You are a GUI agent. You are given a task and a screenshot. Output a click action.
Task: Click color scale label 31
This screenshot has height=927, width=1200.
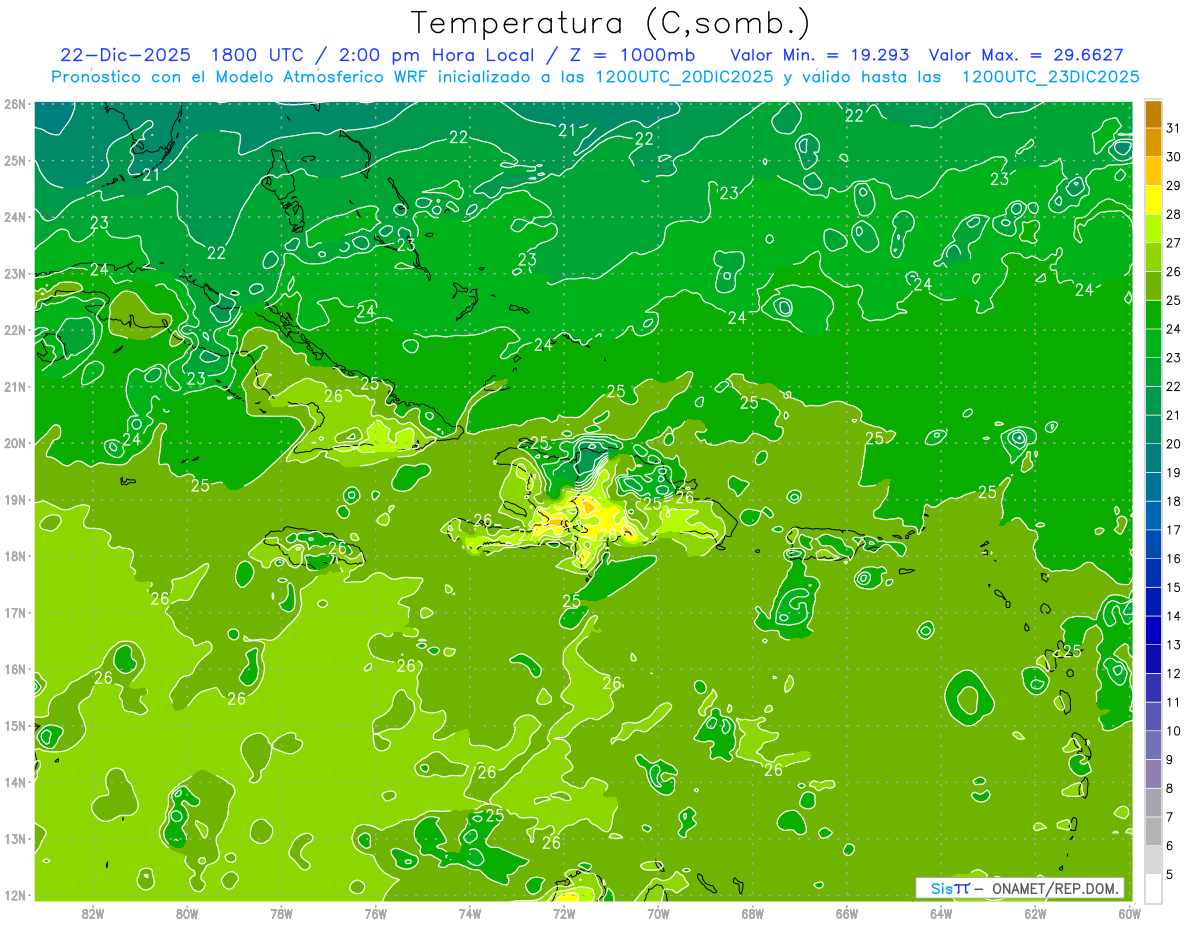click(x=1173, y=128)
